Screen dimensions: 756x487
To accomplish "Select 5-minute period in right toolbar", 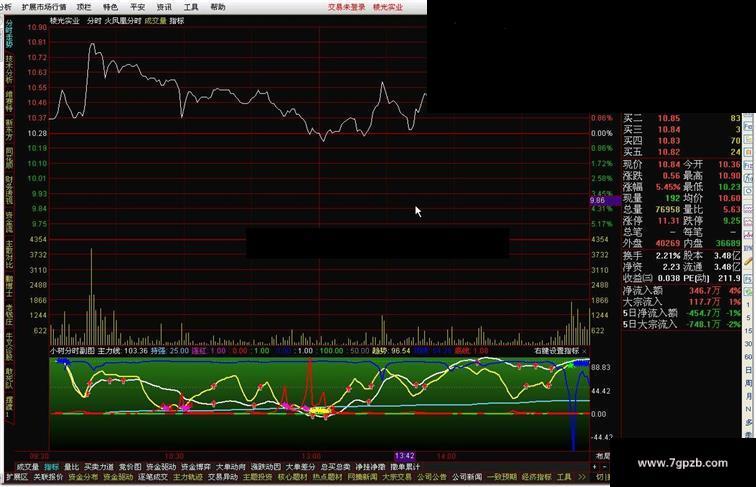I will [748, 318].
